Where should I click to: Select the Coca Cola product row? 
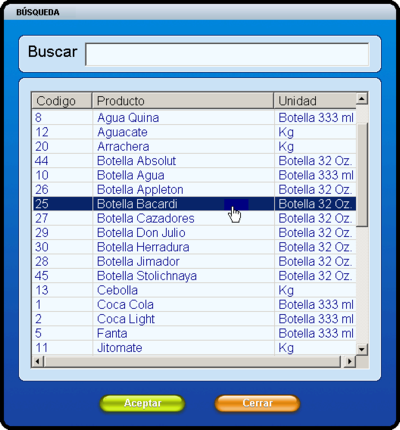[x=194, y=304]
